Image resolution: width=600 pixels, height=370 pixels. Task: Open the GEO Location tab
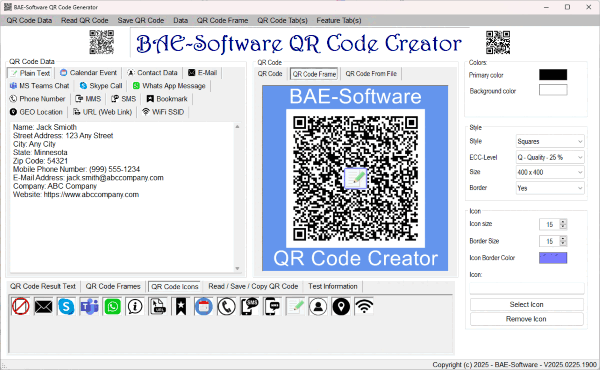[x=36, y=112]
